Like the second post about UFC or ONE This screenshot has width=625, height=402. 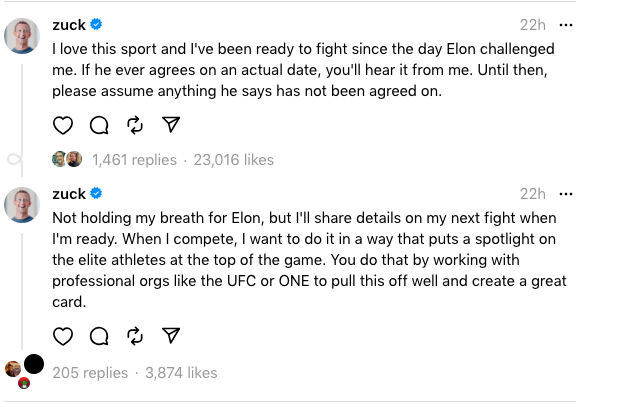[63, 336]
